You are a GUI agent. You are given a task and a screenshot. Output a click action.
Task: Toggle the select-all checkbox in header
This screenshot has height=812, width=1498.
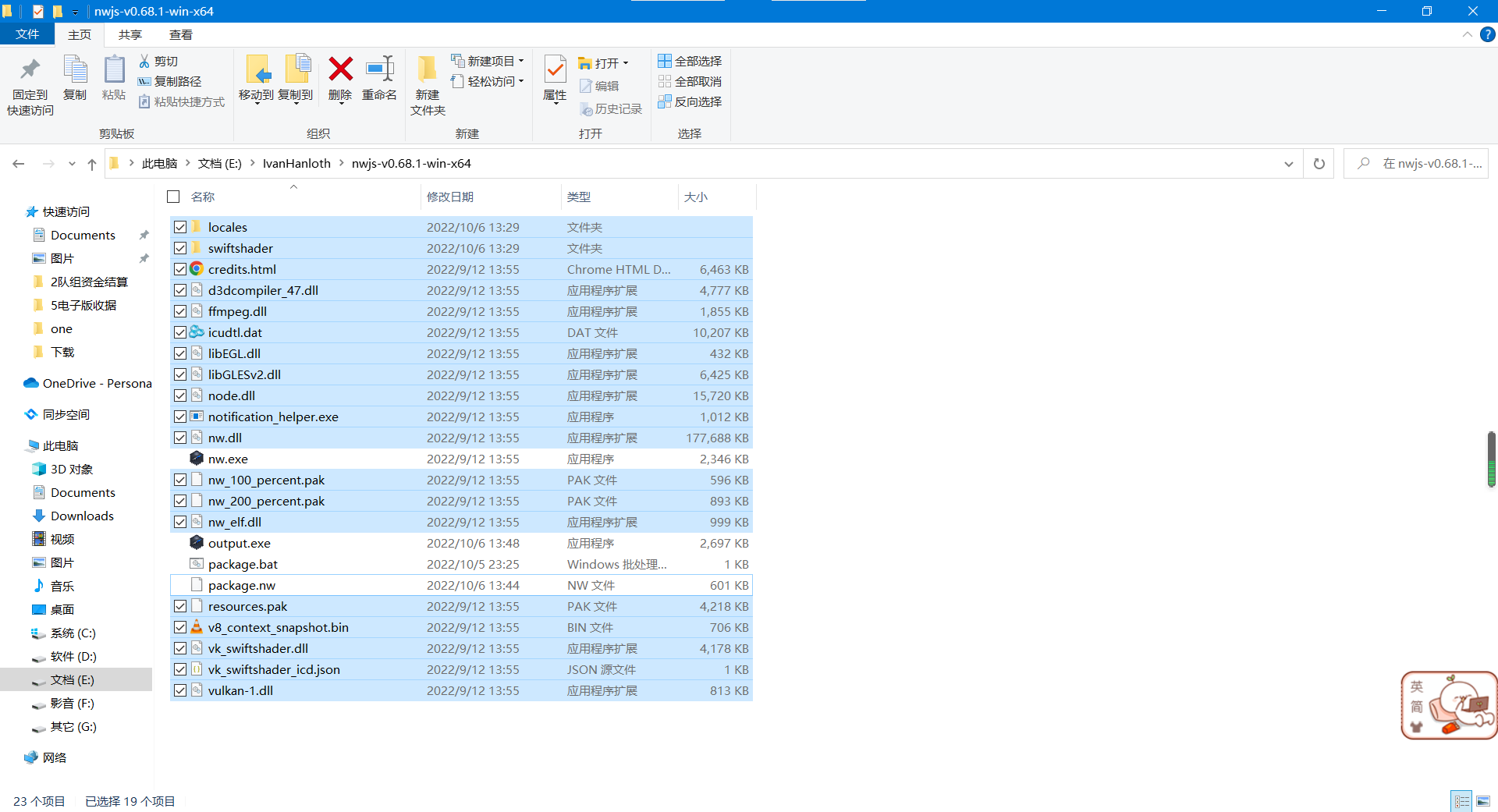[174, 197]
